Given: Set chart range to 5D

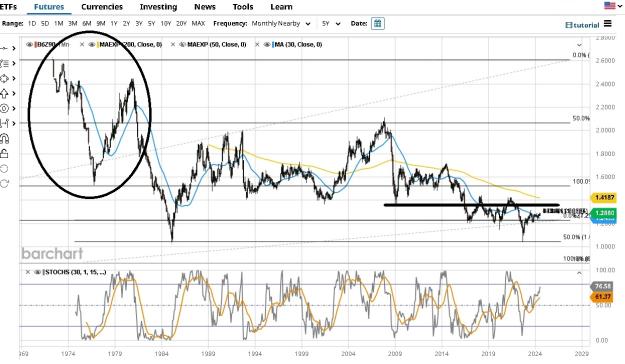Looking at the screenshot, I should pyautogui.click(x=45, y=24).
